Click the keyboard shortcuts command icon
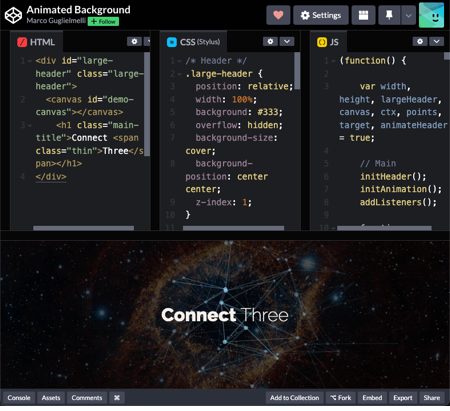The image size is (450, 411). pos(117,398)
